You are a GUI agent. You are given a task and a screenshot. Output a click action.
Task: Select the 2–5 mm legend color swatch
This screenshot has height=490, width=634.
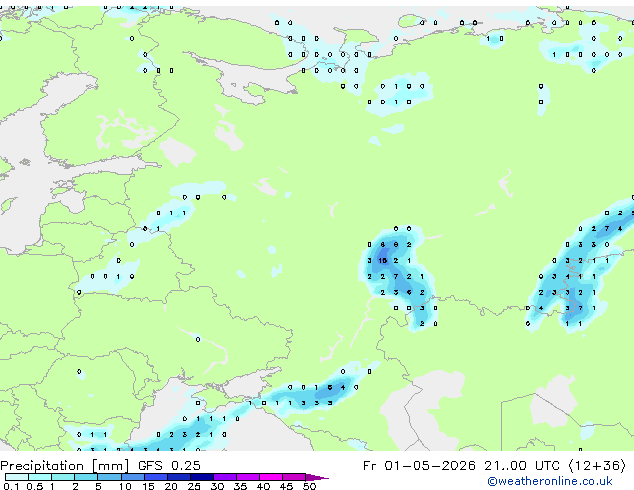tap(86, 477)
